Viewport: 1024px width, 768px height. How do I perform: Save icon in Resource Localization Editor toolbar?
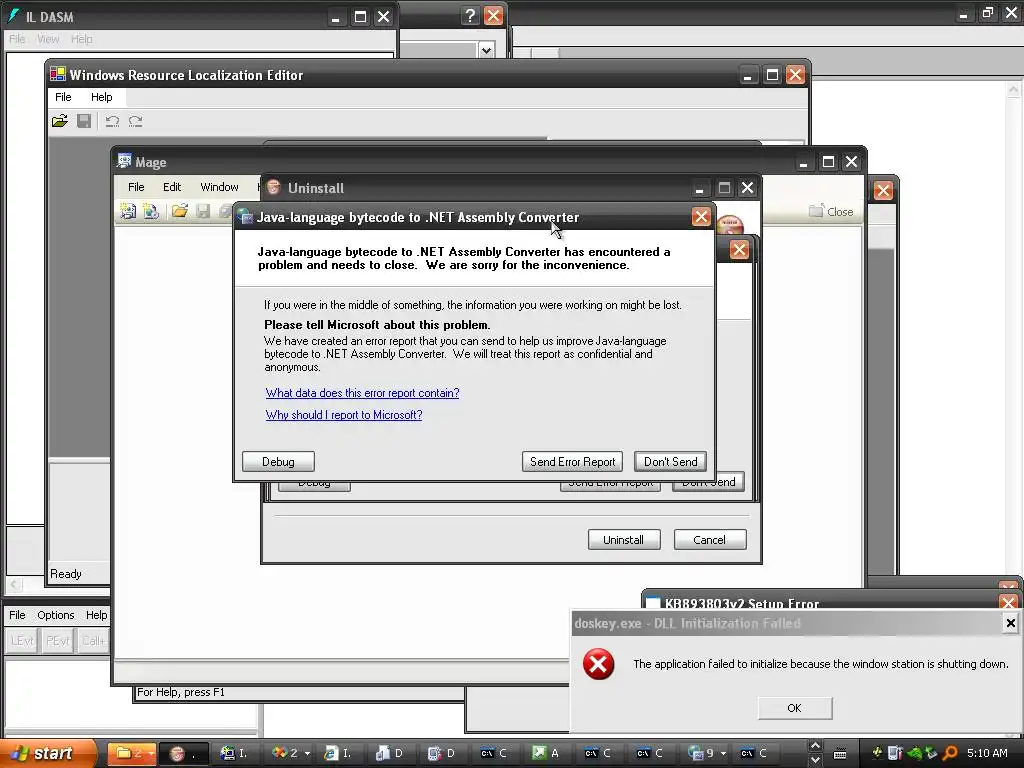click(84, 121)
